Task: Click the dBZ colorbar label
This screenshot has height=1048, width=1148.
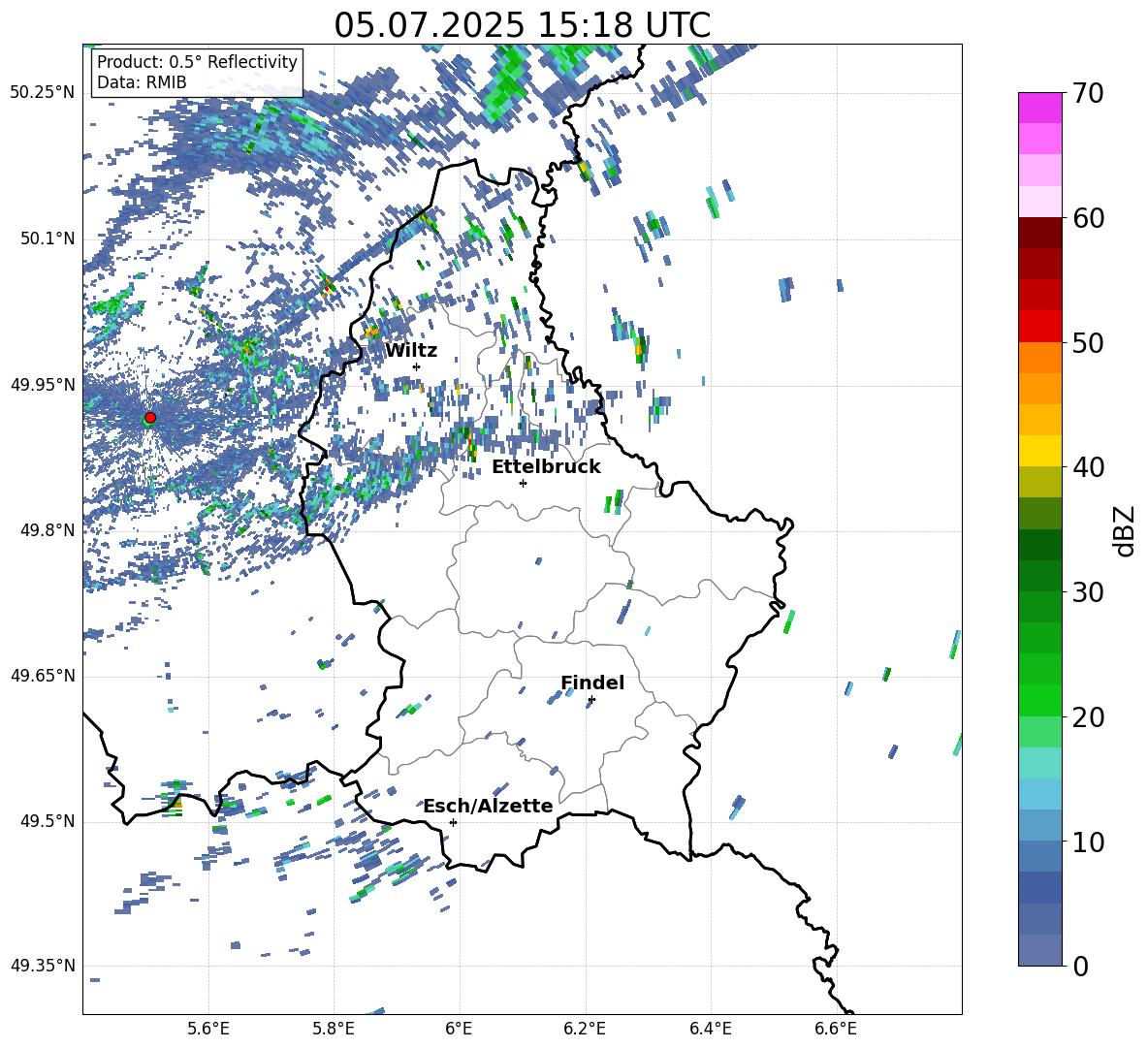Action: point(1126,530)
